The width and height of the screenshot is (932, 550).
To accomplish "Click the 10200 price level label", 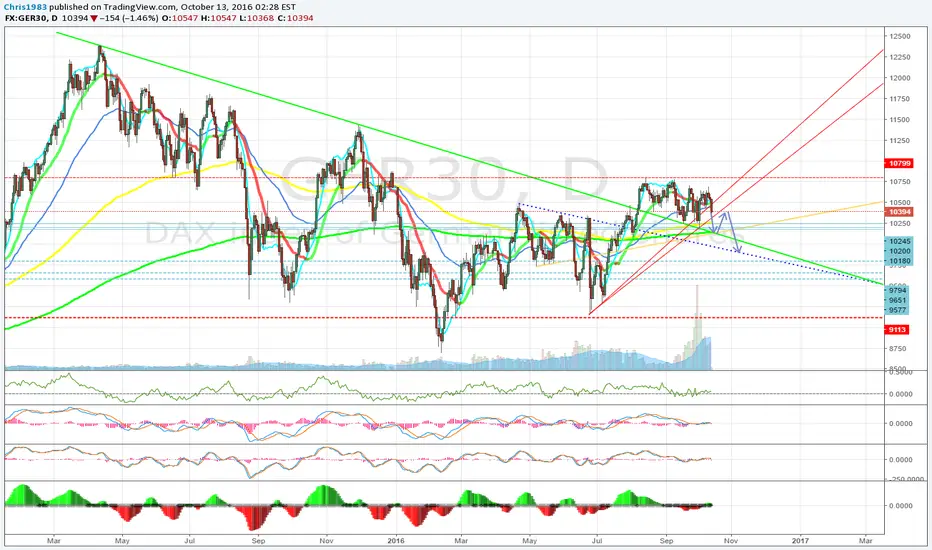I will pos(900,251).
